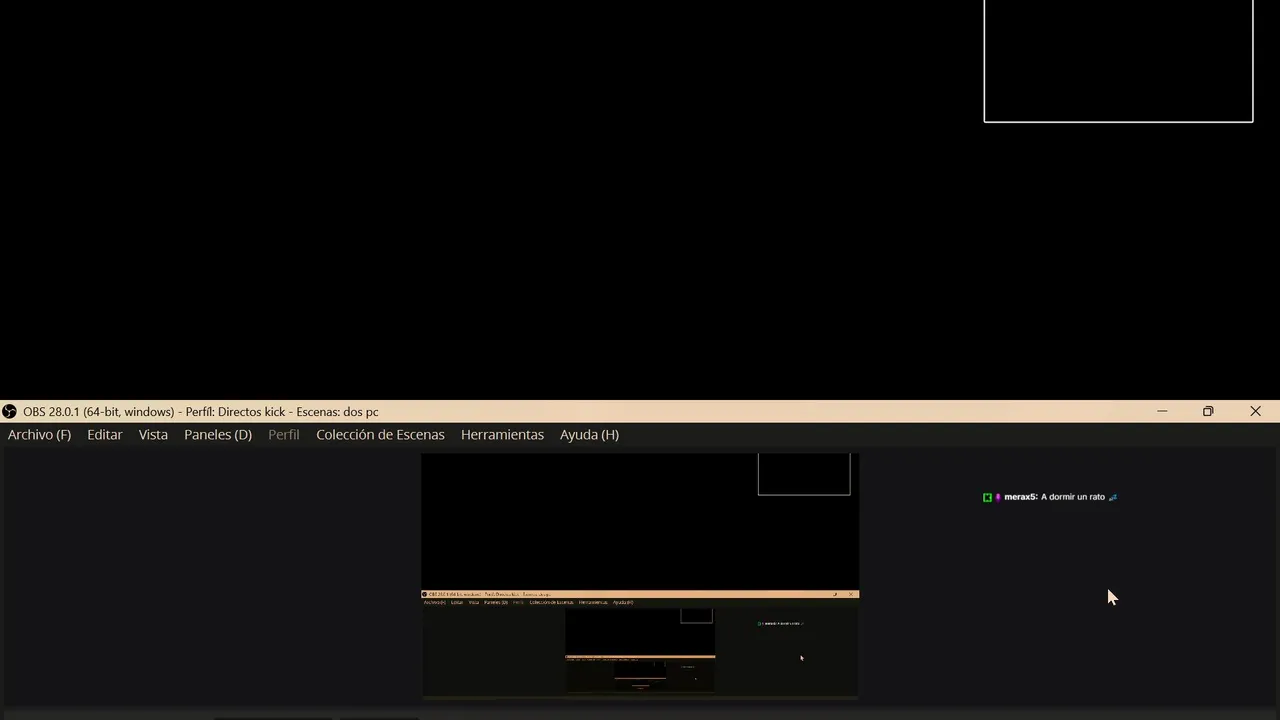Open the Archivo (F) menu
Viewport: 1280px width, 720px height.
(x=39, y=435)
